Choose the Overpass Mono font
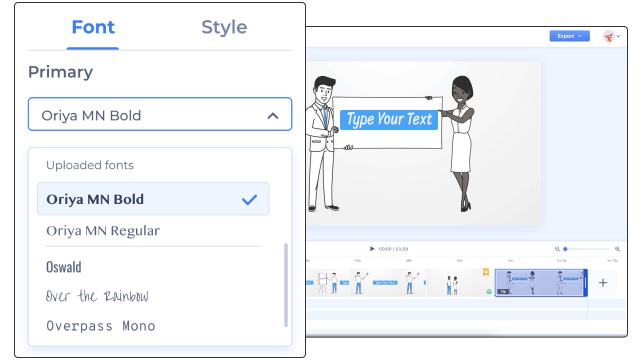The image size is (640, 360). coord(101,326)
